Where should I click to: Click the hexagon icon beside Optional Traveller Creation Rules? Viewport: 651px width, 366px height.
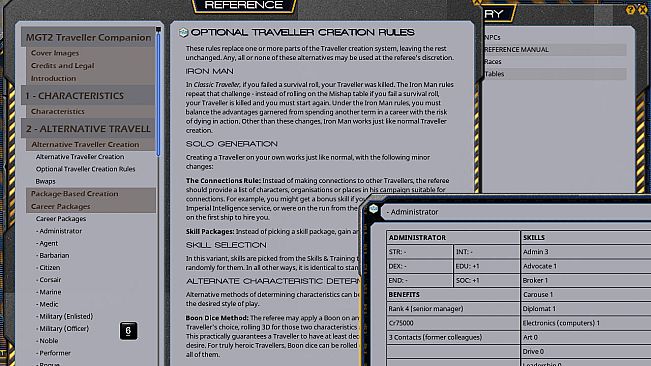(184, 32)
